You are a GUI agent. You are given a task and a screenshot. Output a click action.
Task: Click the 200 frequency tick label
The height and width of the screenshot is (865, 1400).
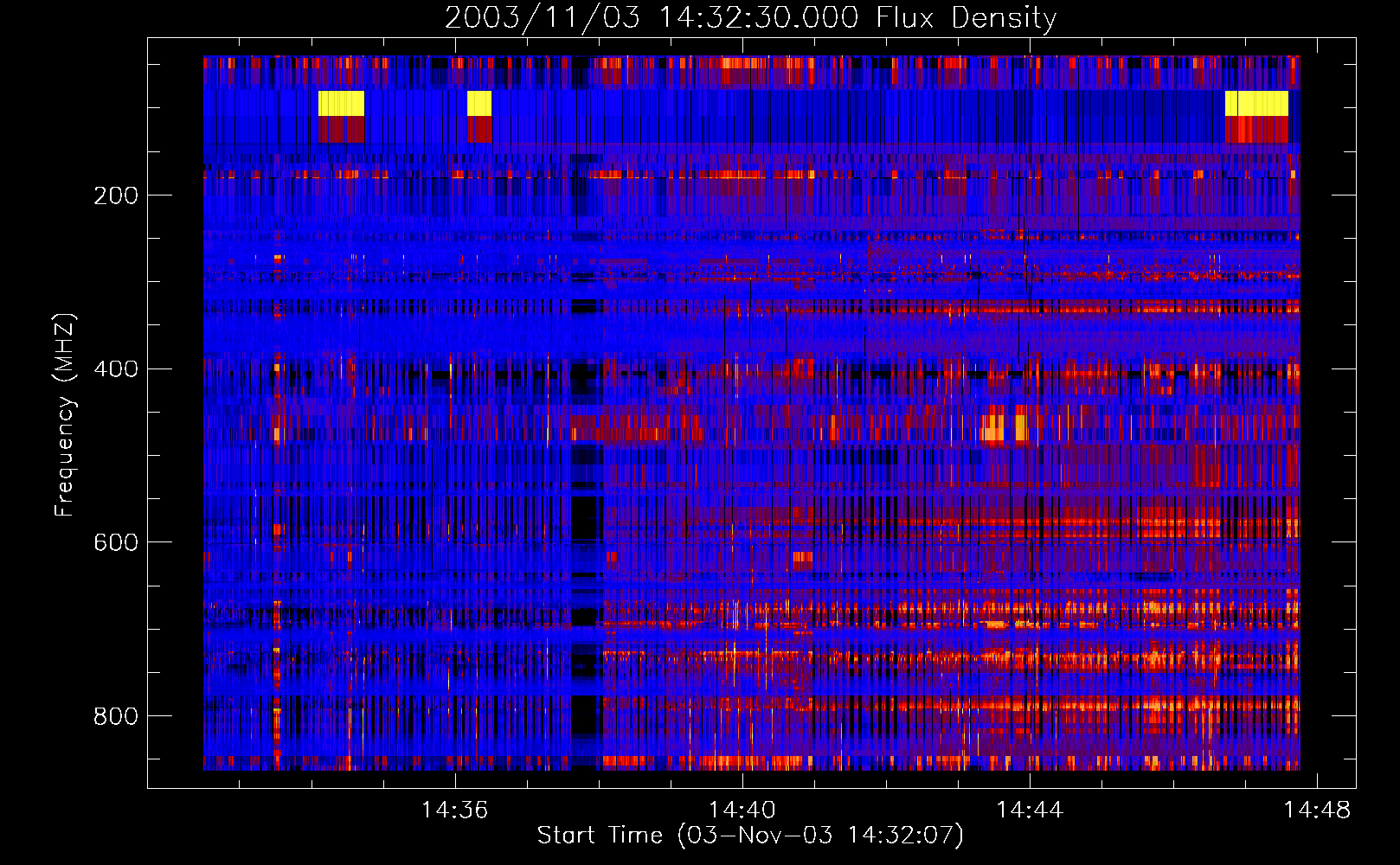115,195
